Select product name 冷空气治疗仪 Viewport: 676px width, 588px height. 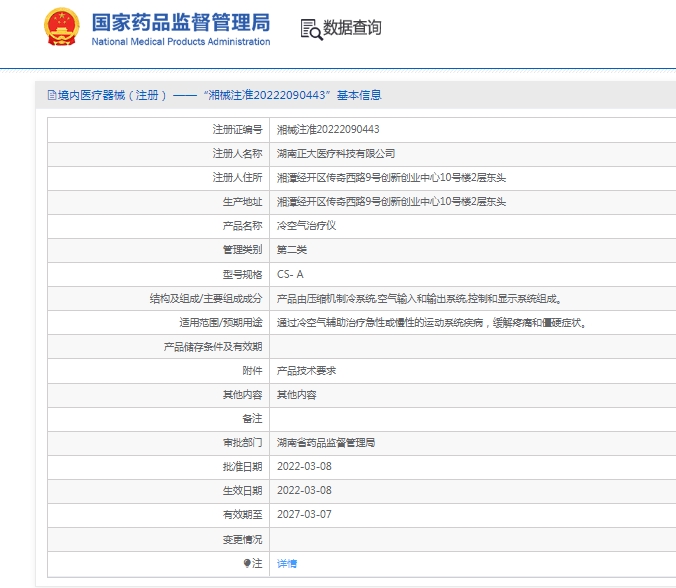click(306, 225)
